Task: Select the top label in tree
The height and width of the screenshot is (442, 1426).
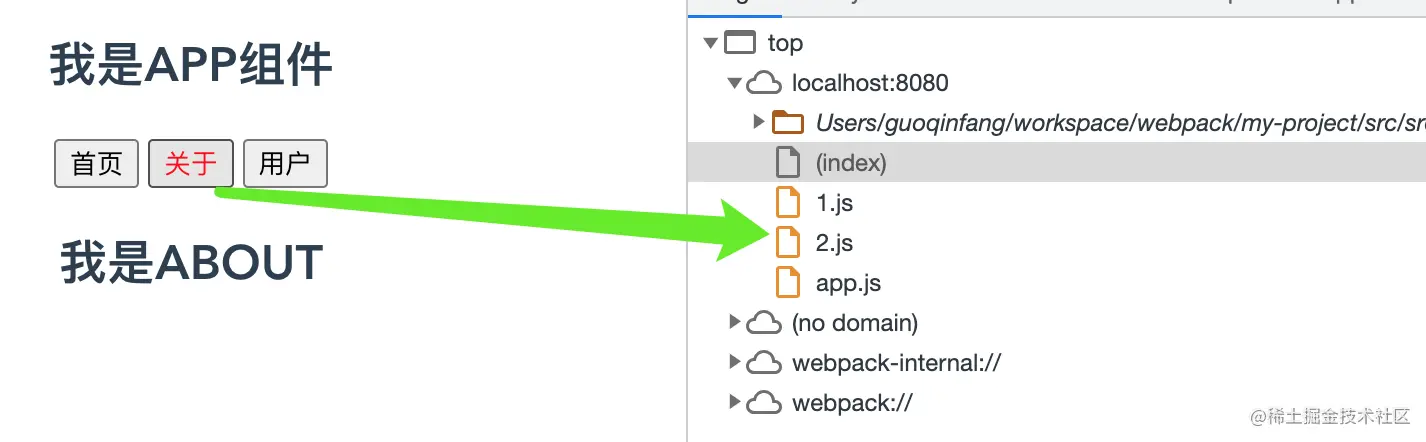Action: point(785,44)
